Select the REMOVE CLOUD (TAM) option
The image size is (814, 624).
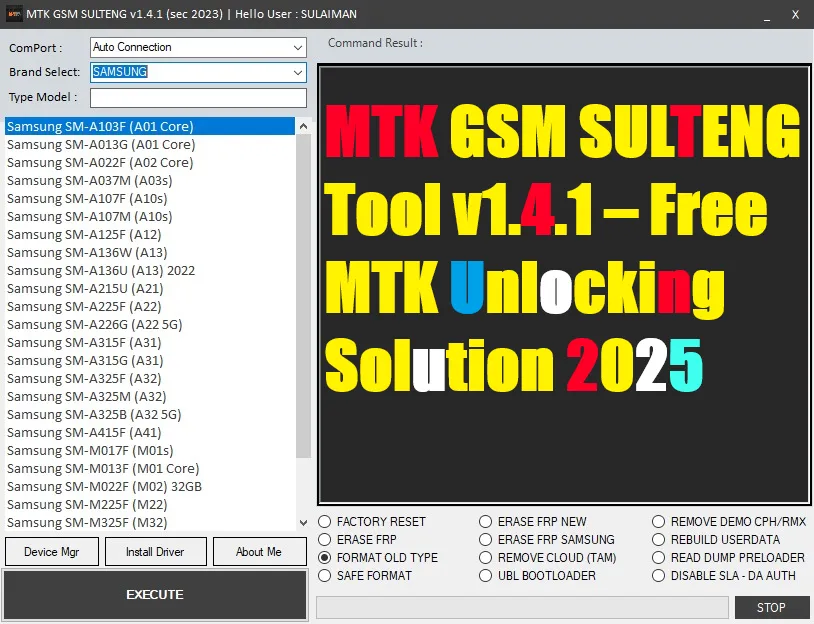(548, 558)
